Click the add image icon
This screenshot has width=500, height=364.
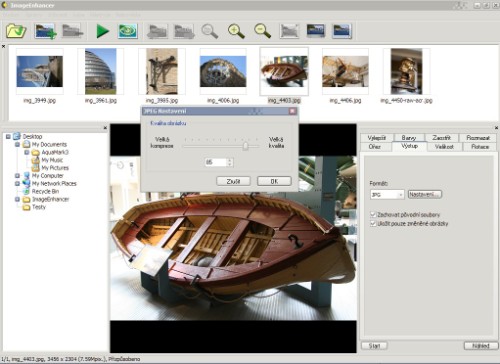click(x=45, y=31)
